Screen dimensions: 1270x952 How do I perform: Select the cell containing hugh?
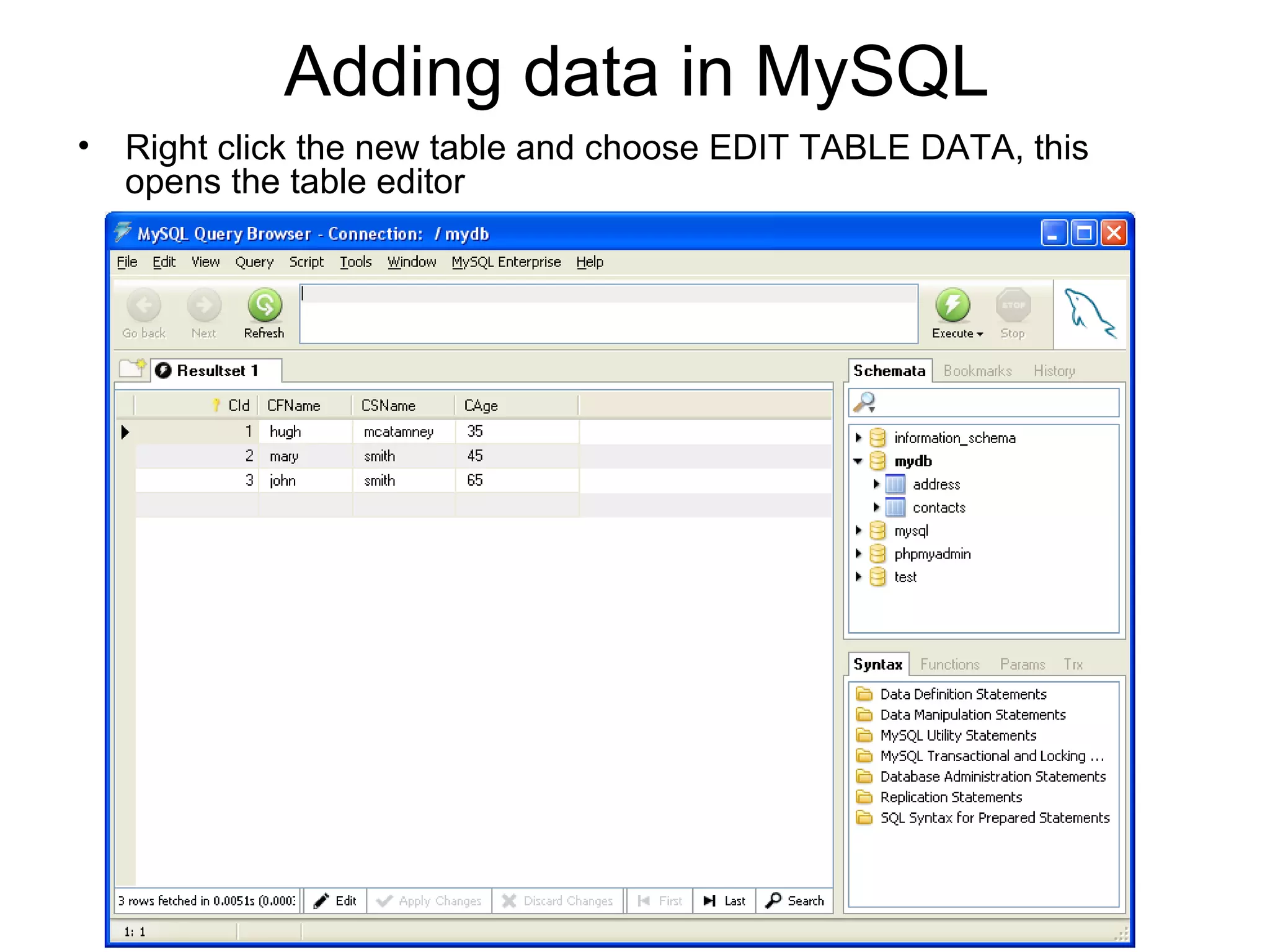coord(306,431)
